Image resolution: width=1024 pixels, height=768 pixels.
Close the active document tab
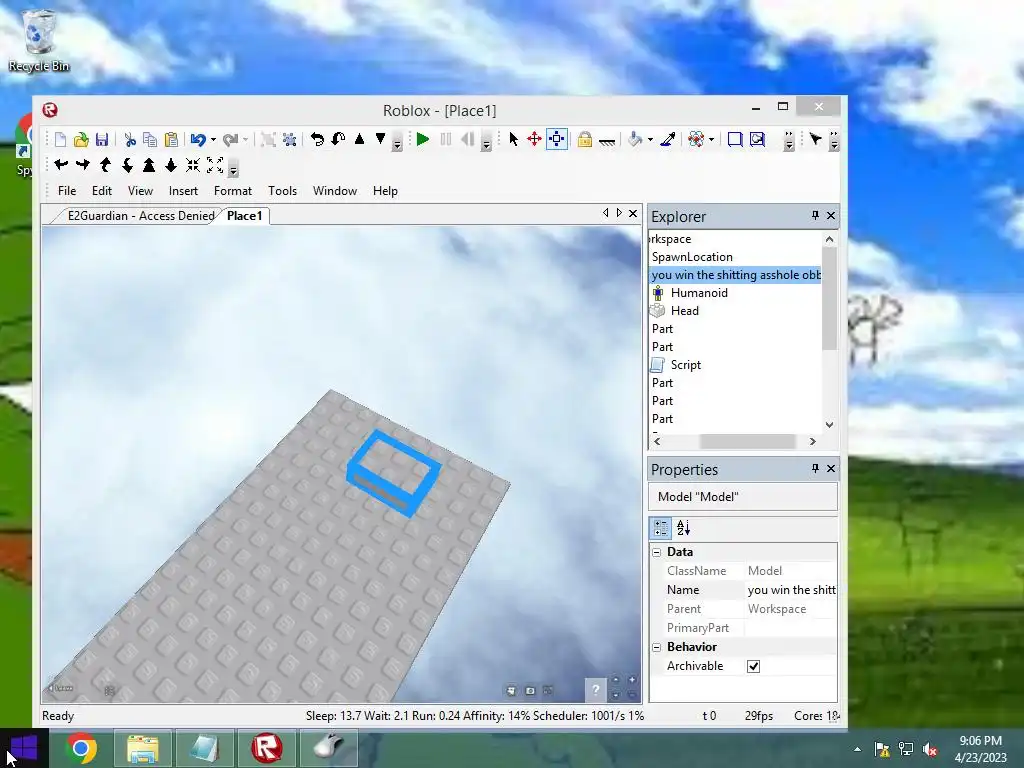click(x=633, y=214)
